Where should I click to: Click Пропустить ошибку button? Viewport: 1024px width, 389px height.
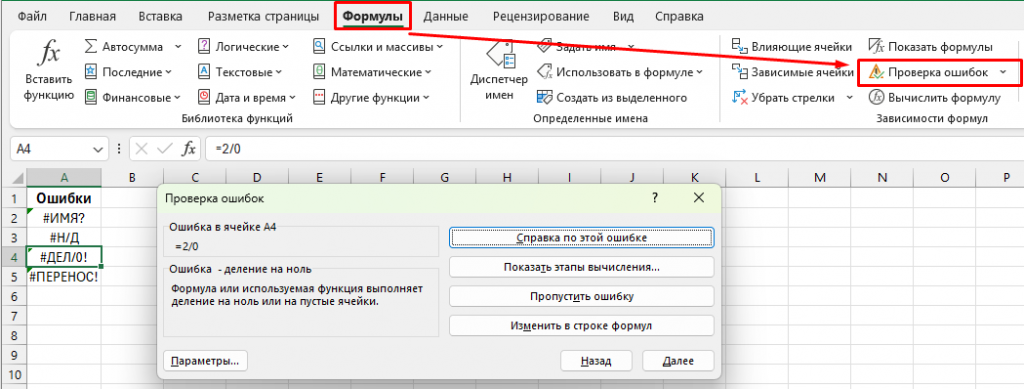point(582,296)
